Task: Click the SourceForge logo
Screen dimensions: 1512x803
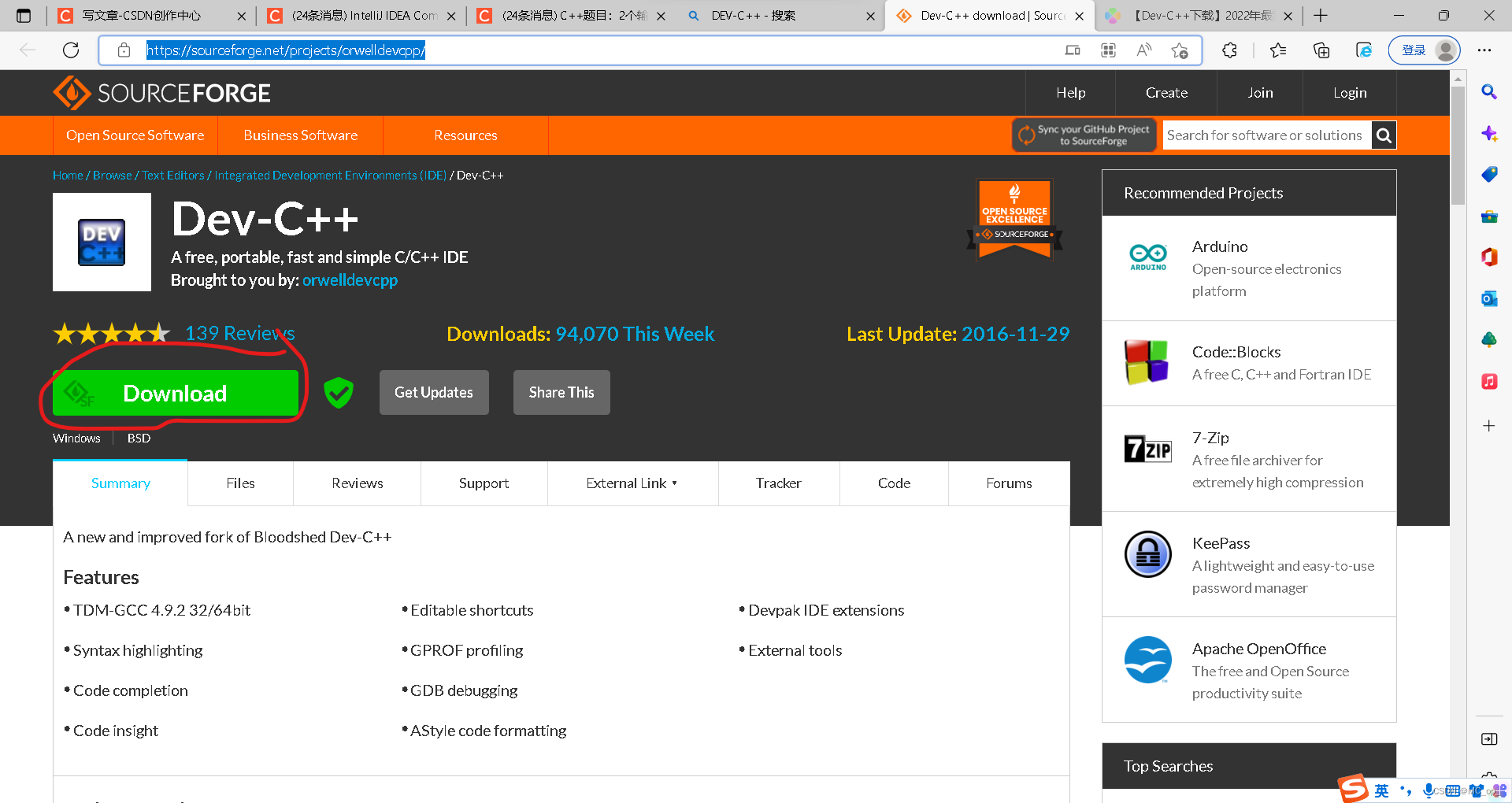Action: pos(161,93)
